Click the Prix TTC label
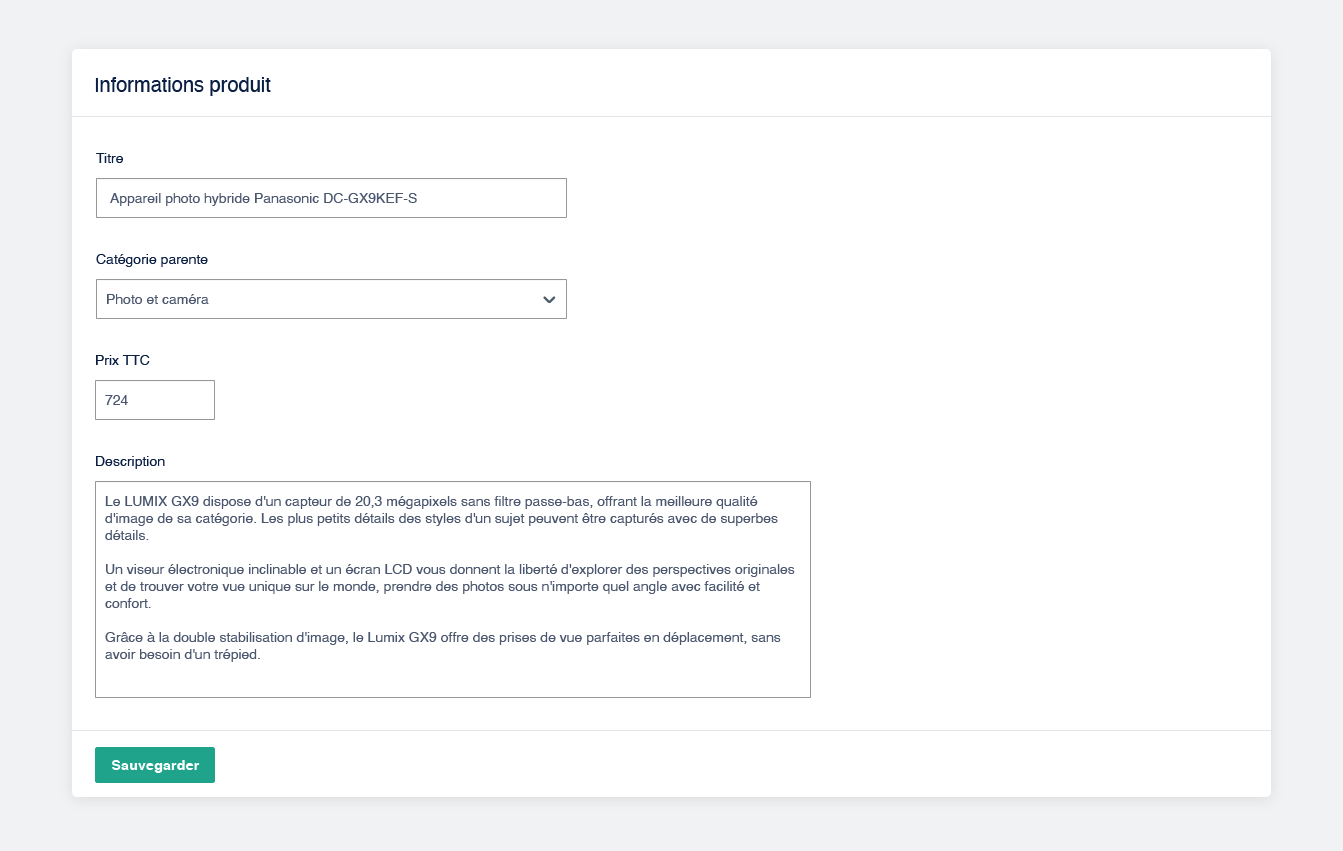The width and height of the screenshot is (1343, 851). click(x=122, y=360)
